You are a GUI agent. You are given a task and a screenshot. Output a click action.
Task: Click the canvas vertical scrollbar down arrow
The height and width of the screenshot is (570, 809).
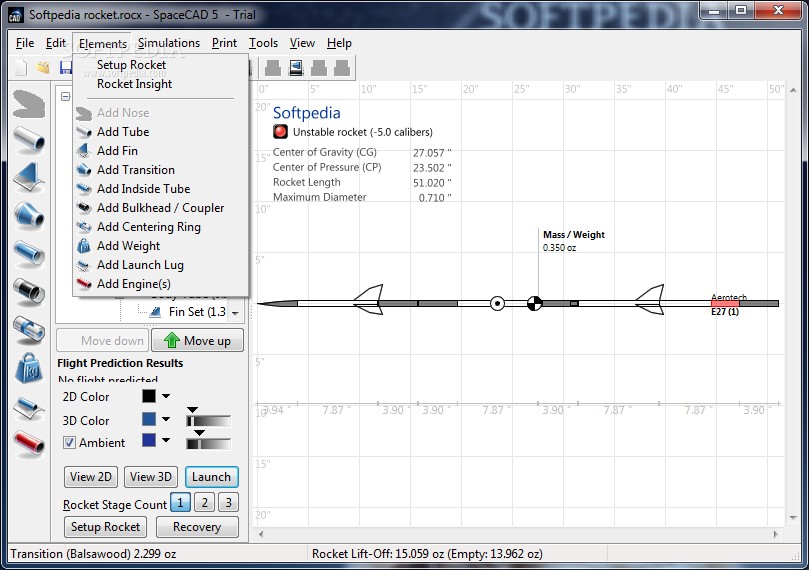793,517
